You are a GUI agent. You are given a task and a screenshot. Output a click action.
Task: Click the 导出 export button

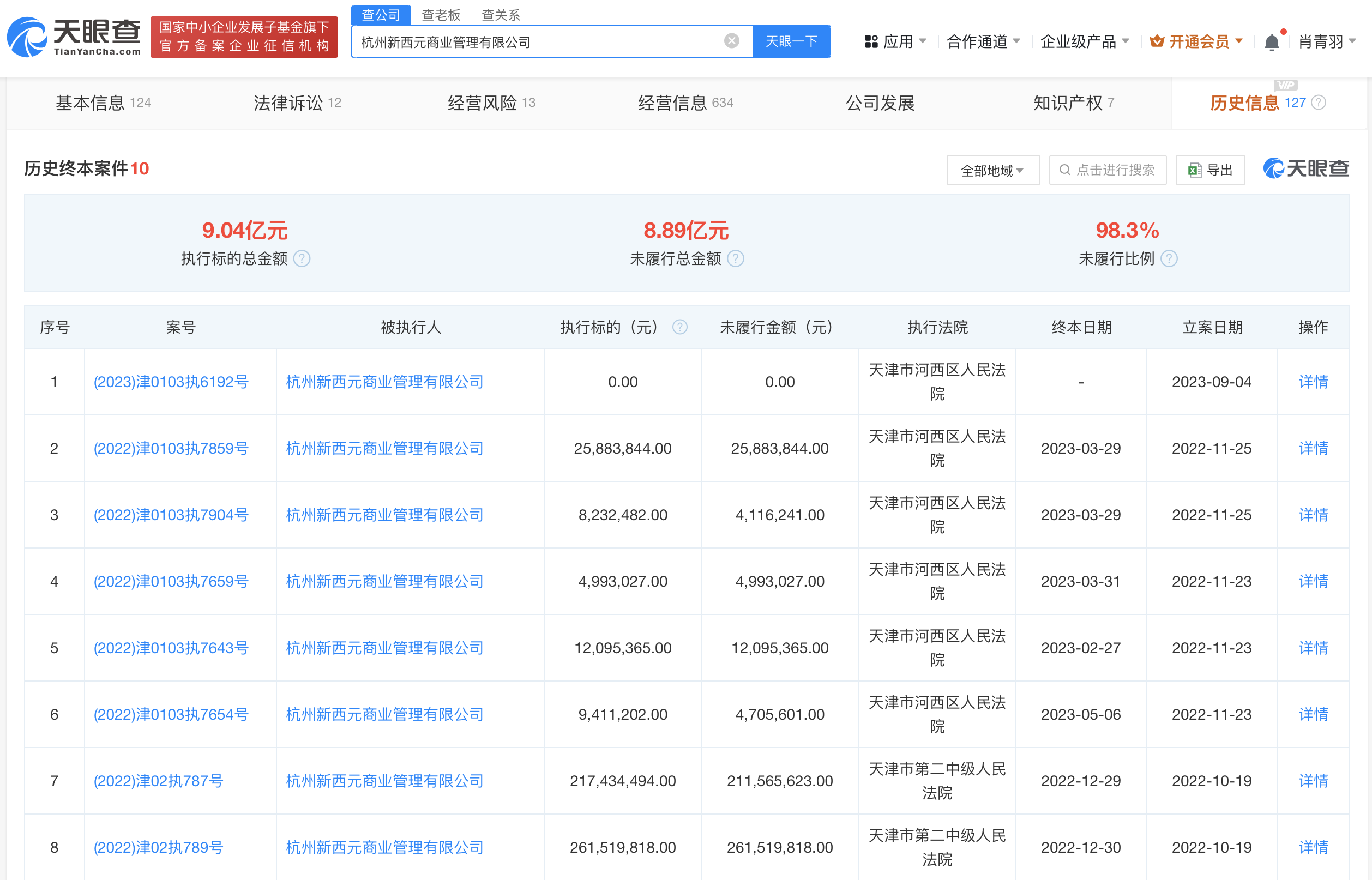tap(1210, 170)
